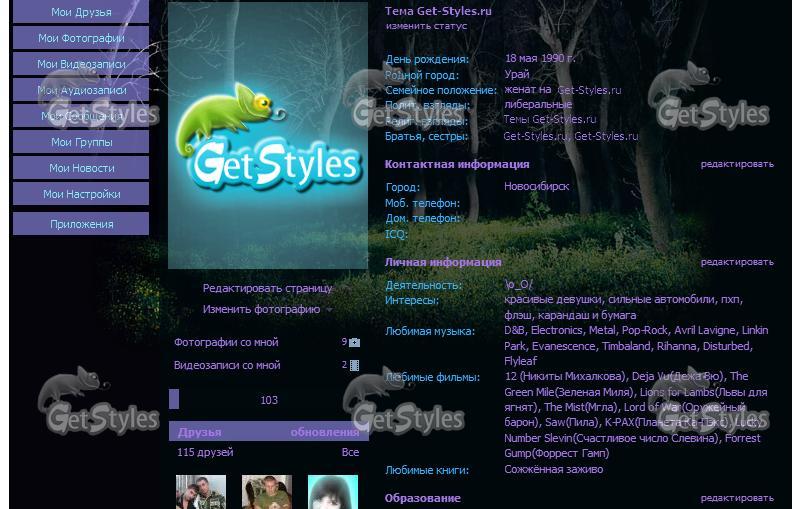Image resolution: width=800 pixels, height=509 pixels.
Task: Go to Мои Фотографии menu item
Action: click(x=81, y=39)
